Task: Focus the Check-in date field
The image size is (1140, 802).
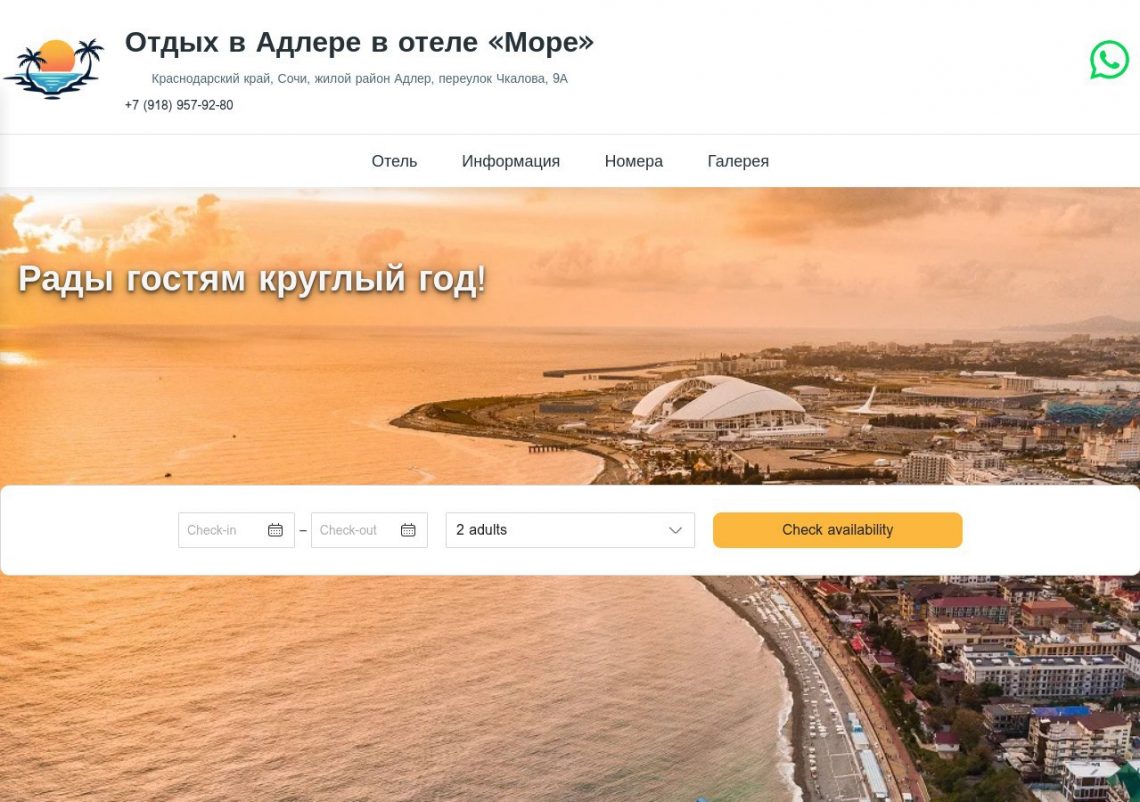Action: click(236, 530)
